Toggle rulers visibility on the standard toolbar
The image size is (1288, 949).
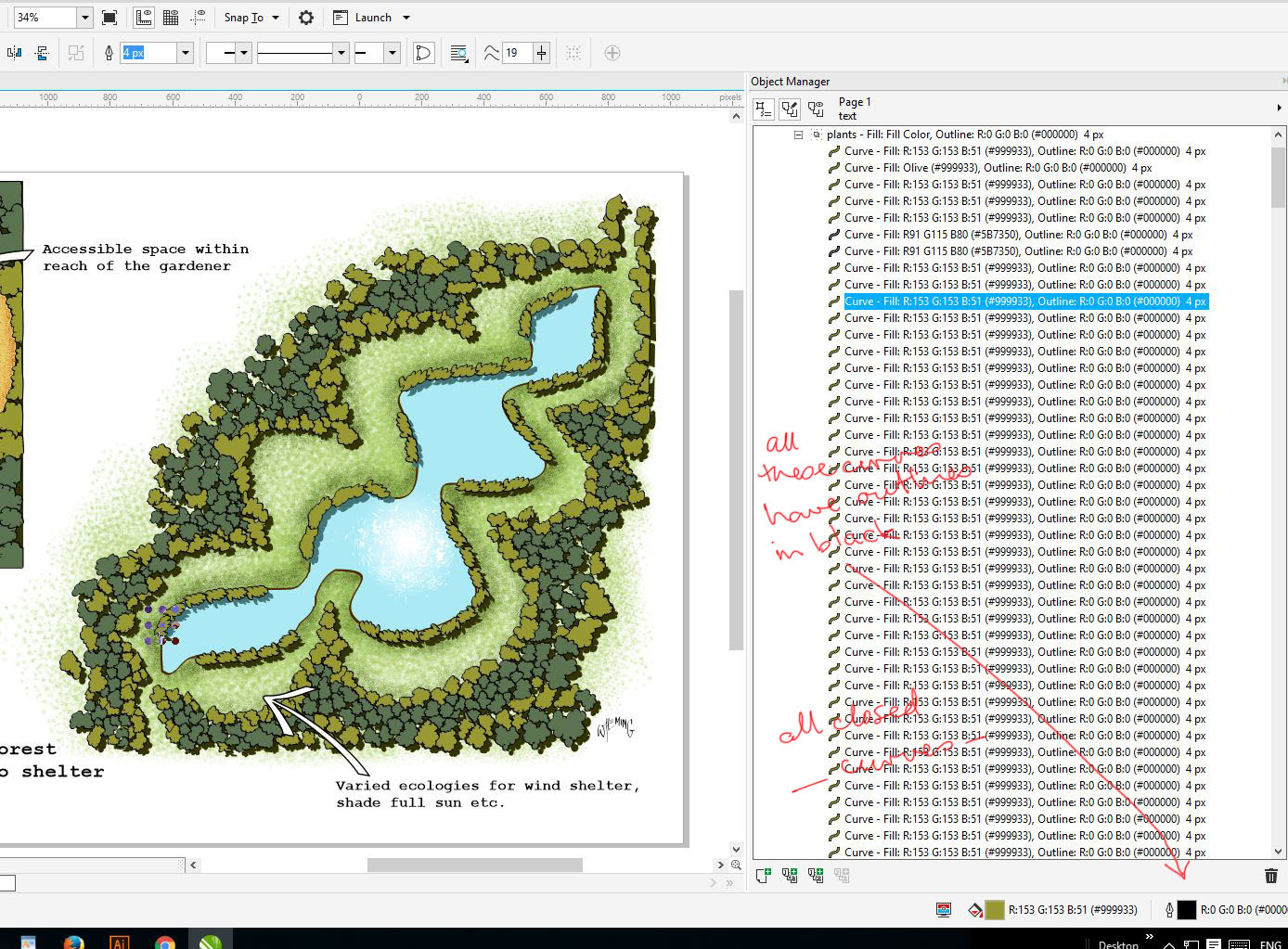144,17
